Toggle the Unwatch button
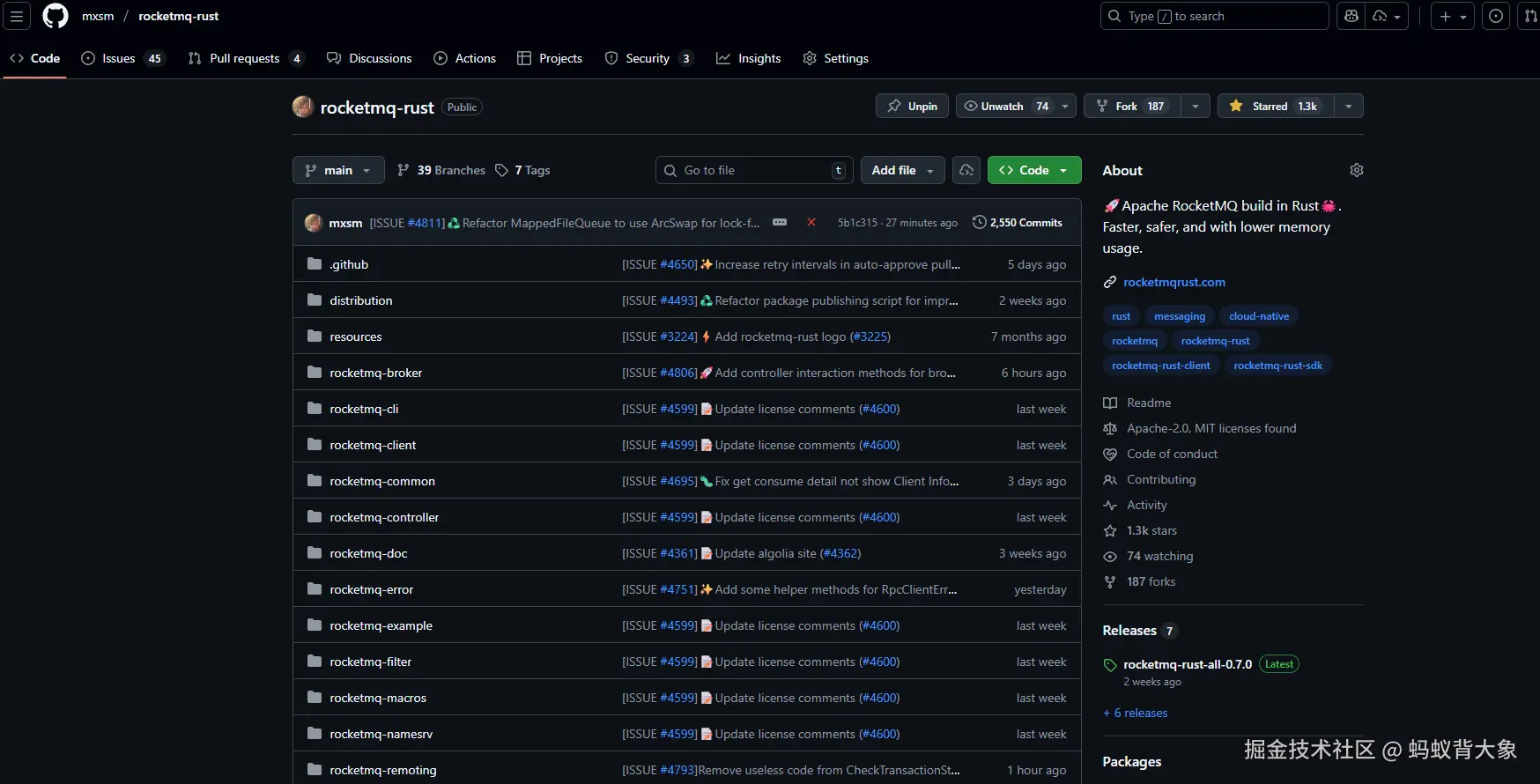1540x784 pixels. 1005,107
